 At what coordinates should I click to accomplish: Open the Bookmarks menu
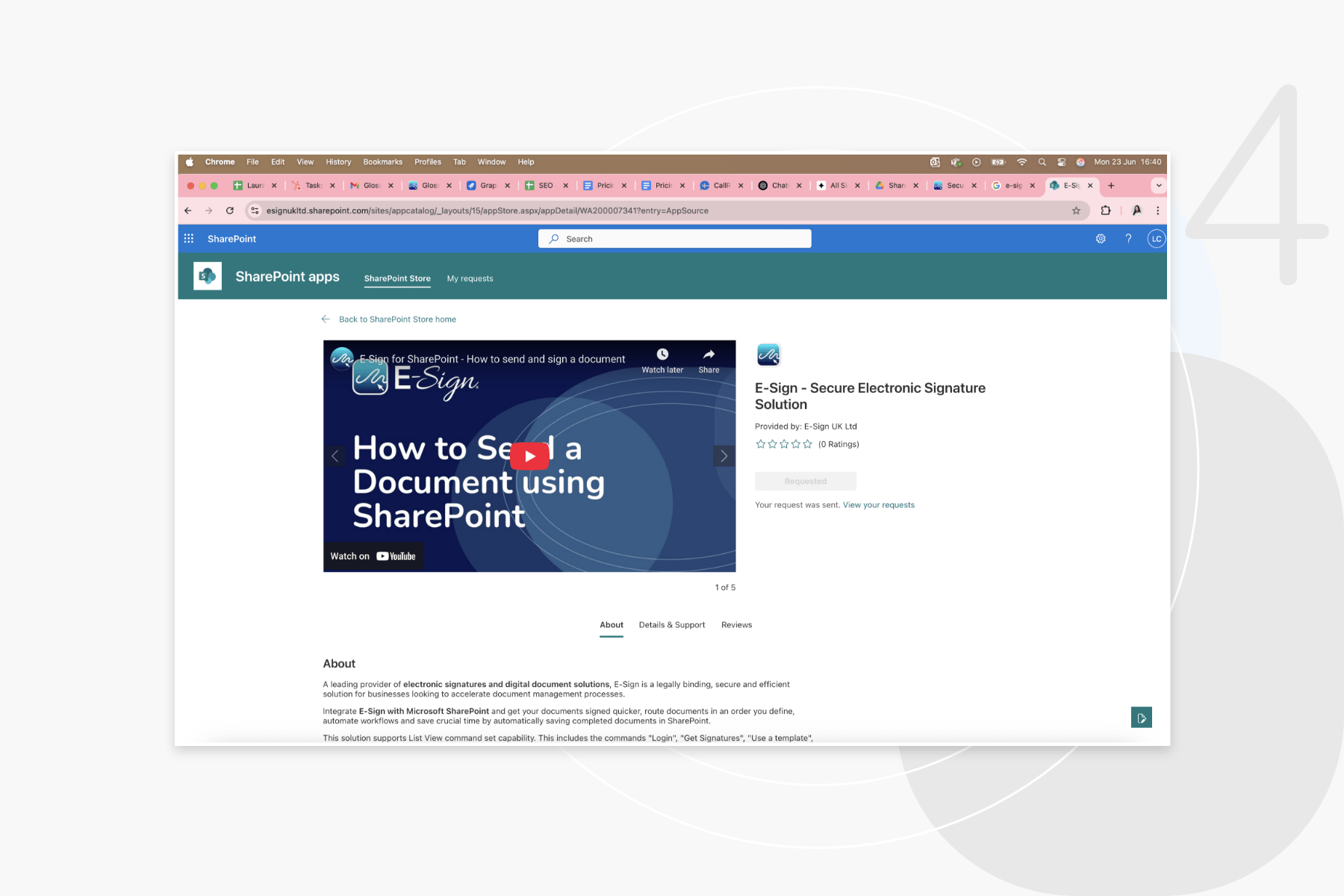[x=382, y=162]
